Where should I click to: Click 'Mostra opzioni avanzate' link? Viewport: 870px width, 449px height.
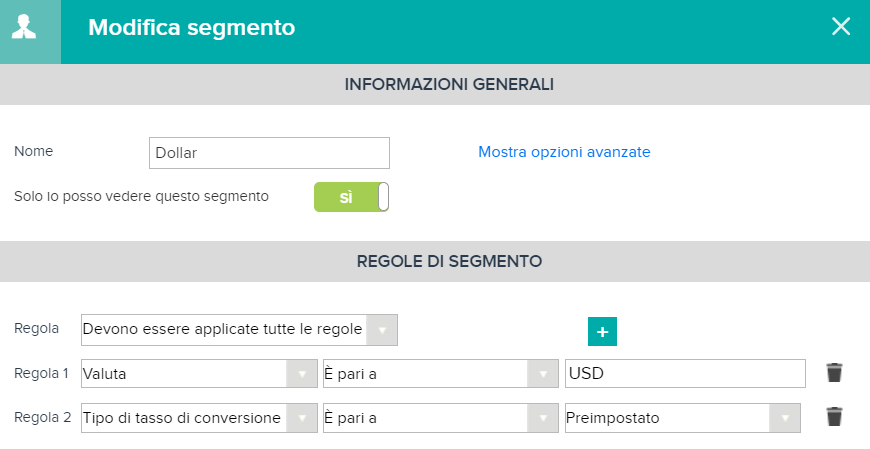(x=564, y=152)
